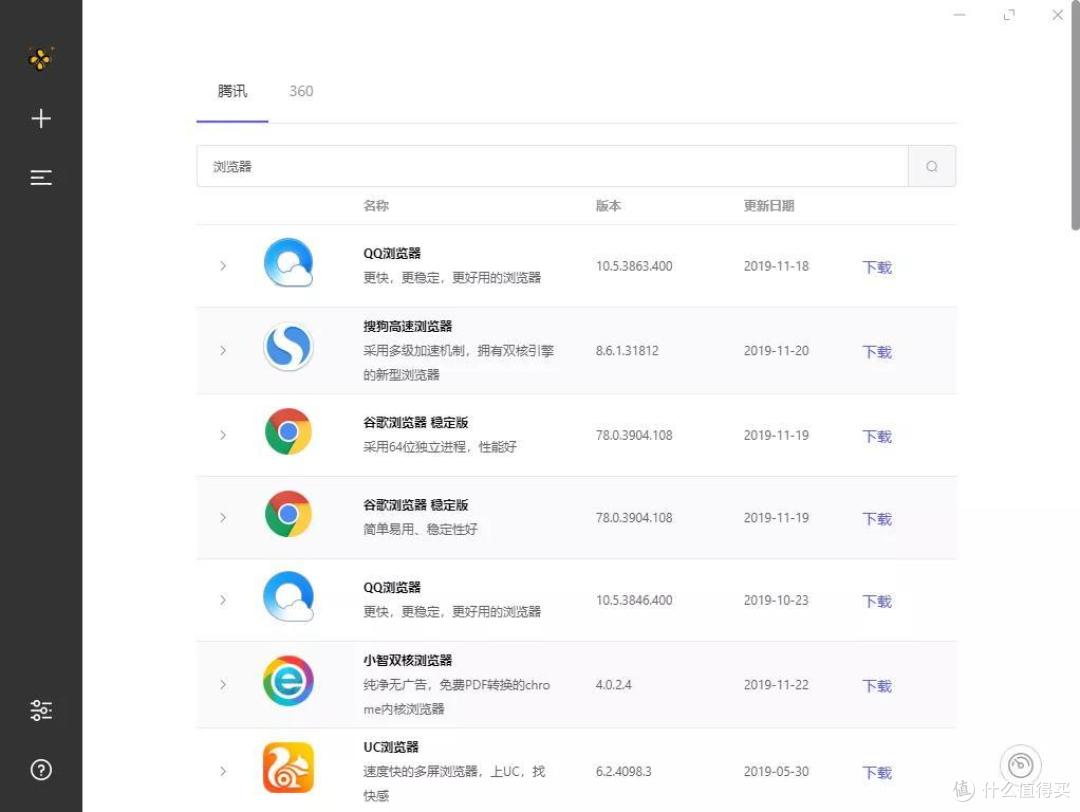Click the vertical scrollbar thumb
The image size is (1080, 812).
[x=1075, y=115]
